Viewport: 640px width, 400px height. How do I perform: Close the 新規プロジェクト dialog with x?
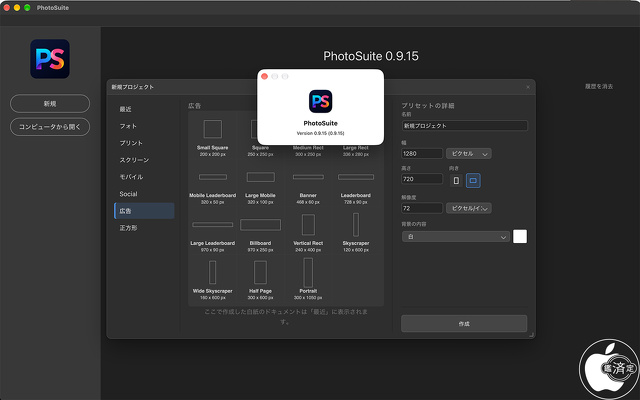point(528,87)
